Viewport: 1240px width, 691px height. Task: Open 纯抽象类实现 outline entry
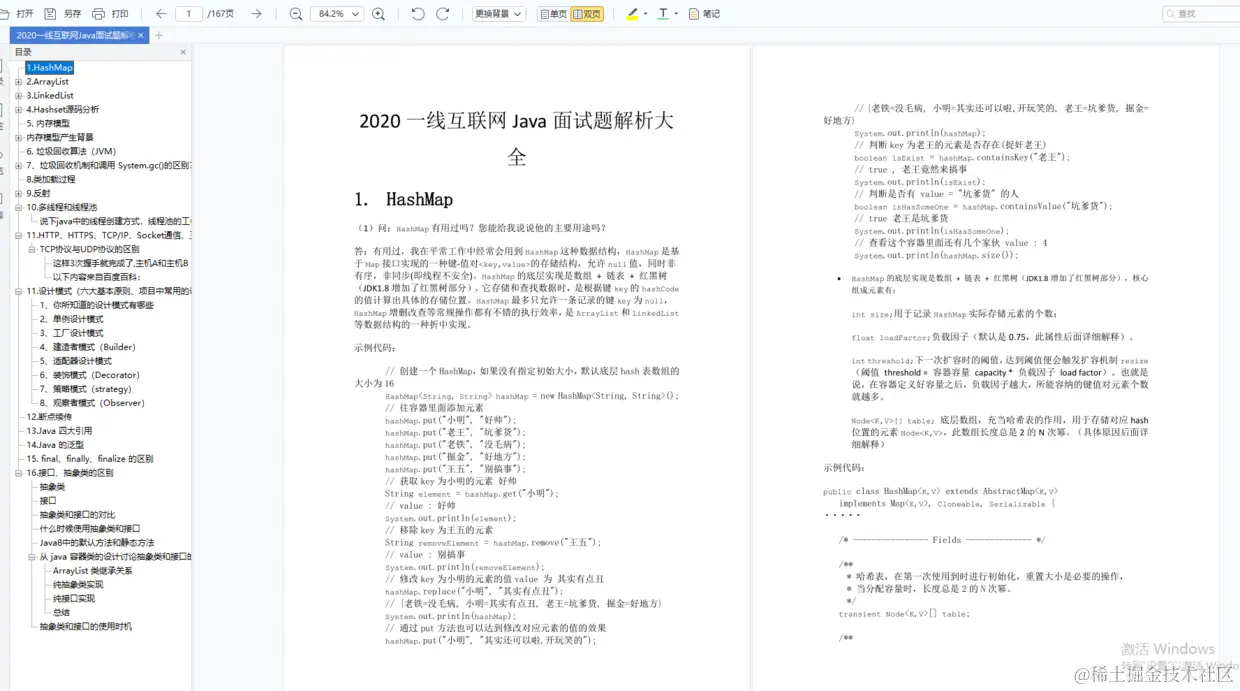tap(78, 585)
